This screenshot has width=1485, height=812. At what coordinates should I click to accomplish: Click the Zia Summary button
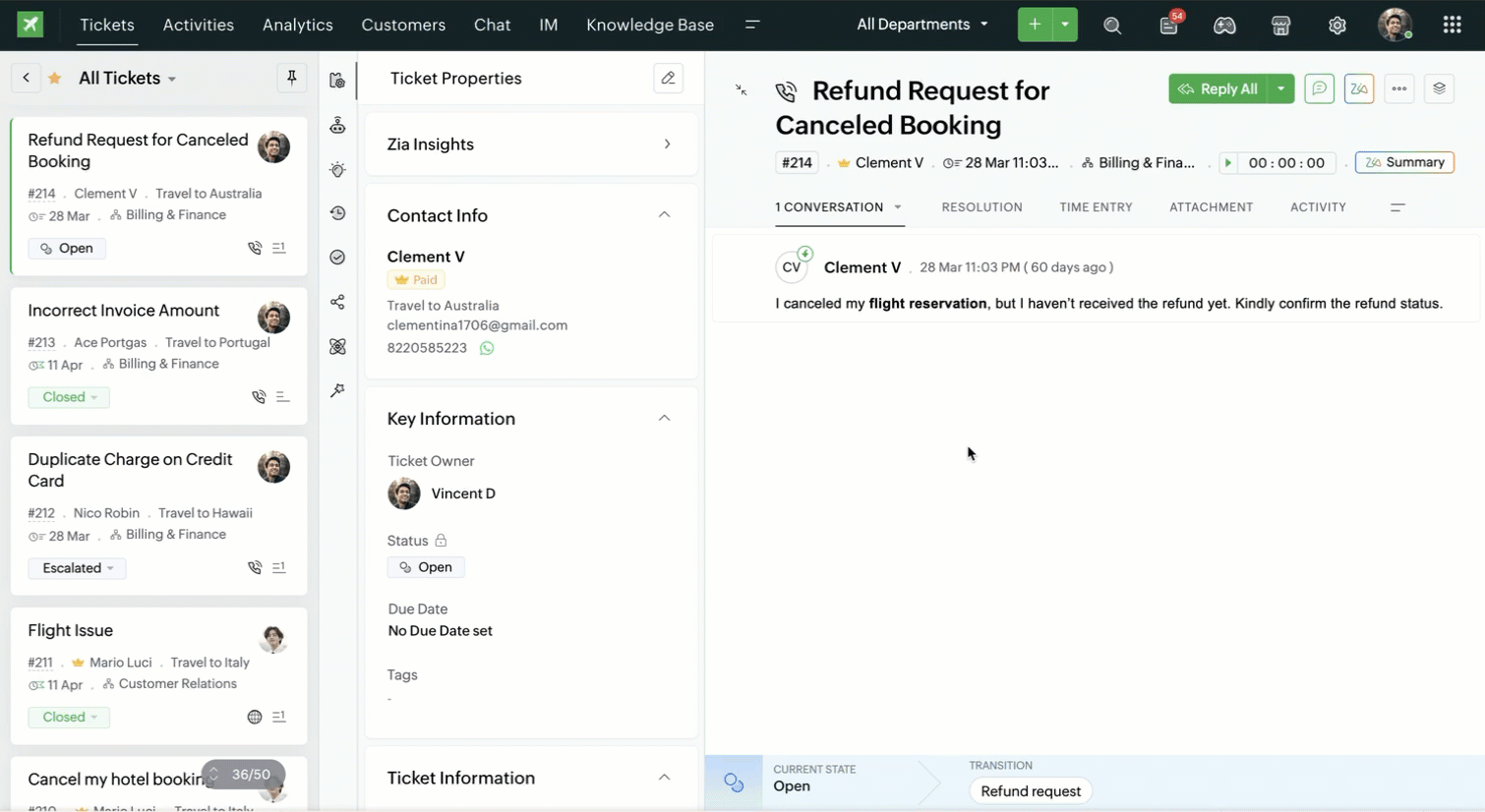click(x=1404, y=162)
